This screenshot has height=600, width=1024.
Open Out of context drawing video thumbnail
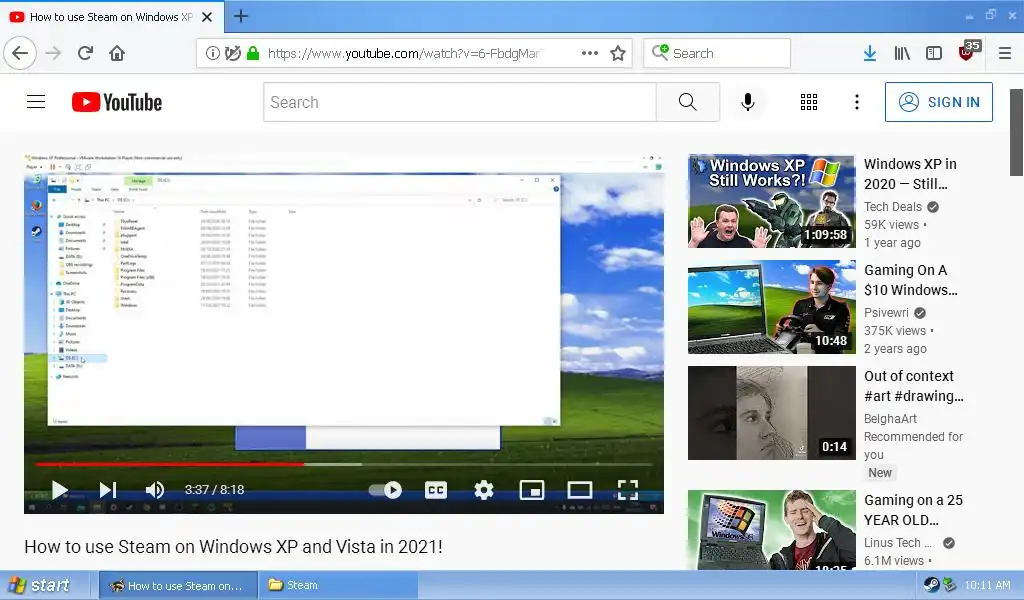[772, 413]
